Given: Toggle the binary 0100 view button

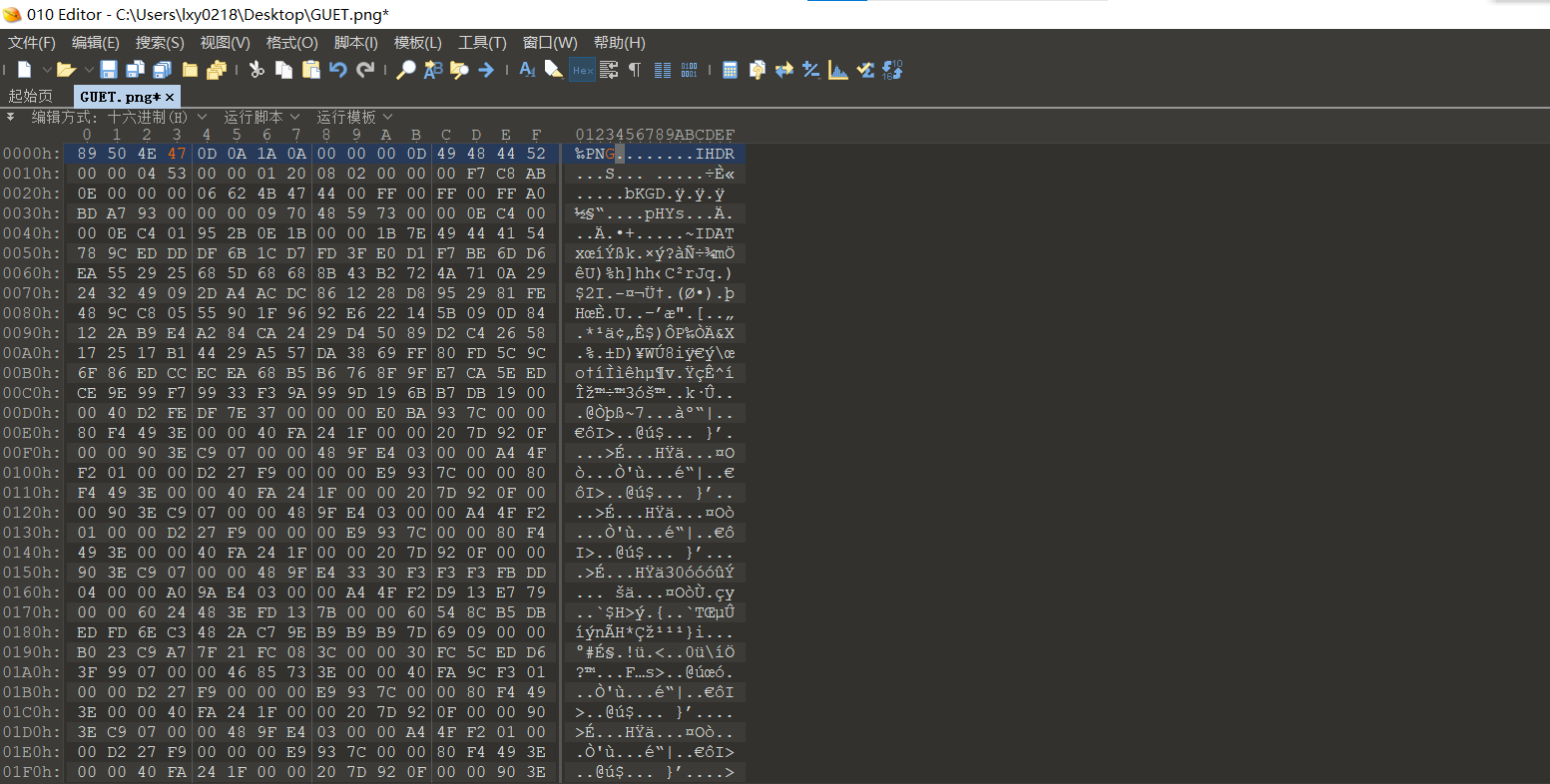Looking at the screenshot, I should [689, 69].
